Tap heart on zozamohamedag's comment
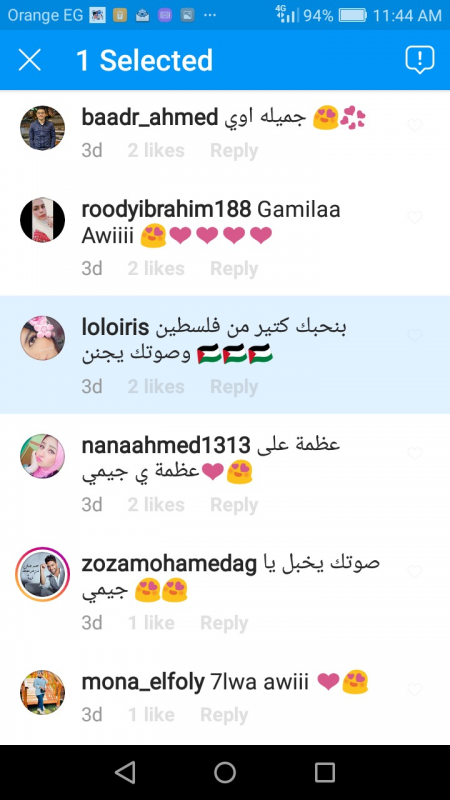The image size is (450, 800). [415, 571]
